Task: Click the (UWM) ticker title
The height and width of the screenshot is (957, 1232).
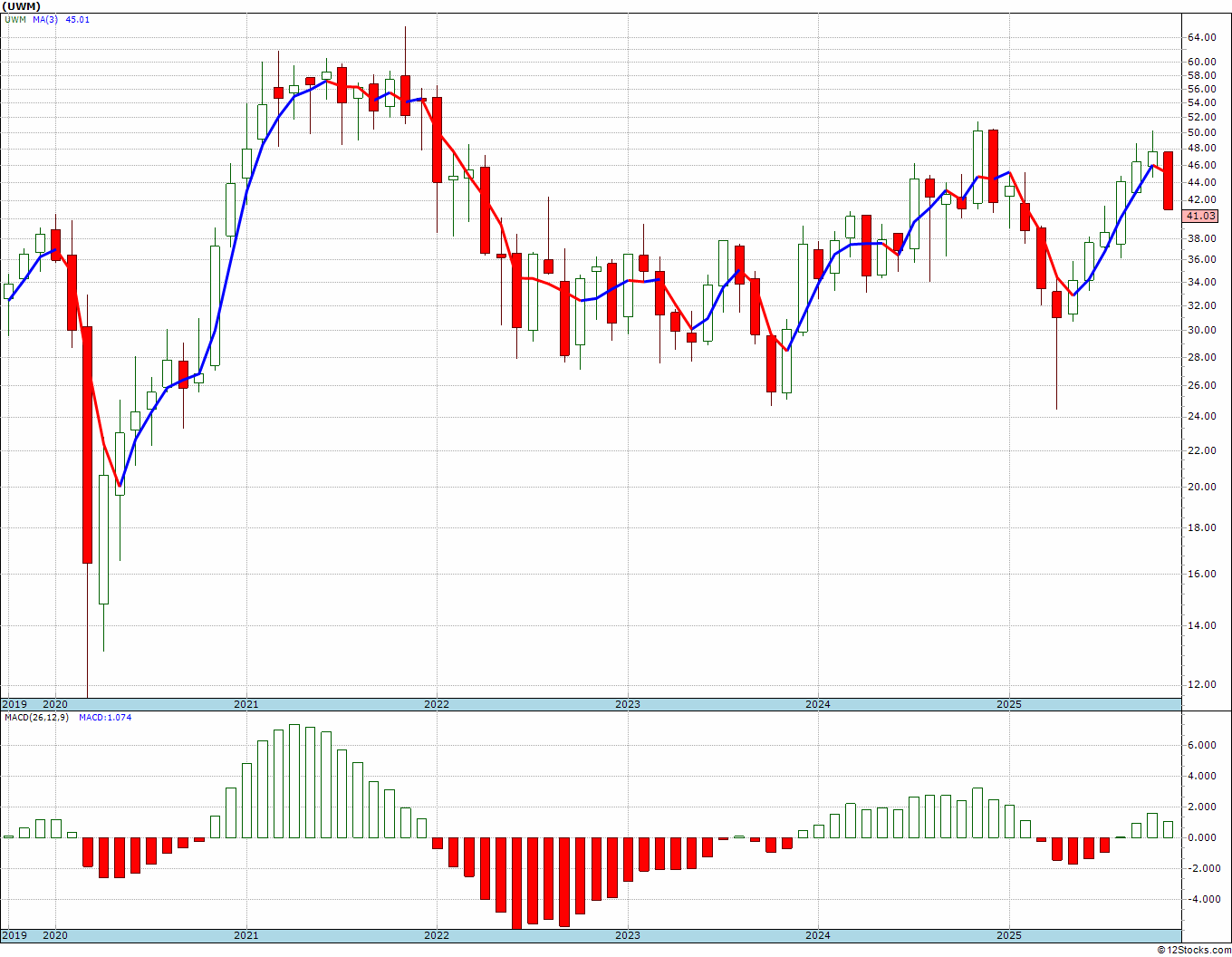Action: coord(23,6)
